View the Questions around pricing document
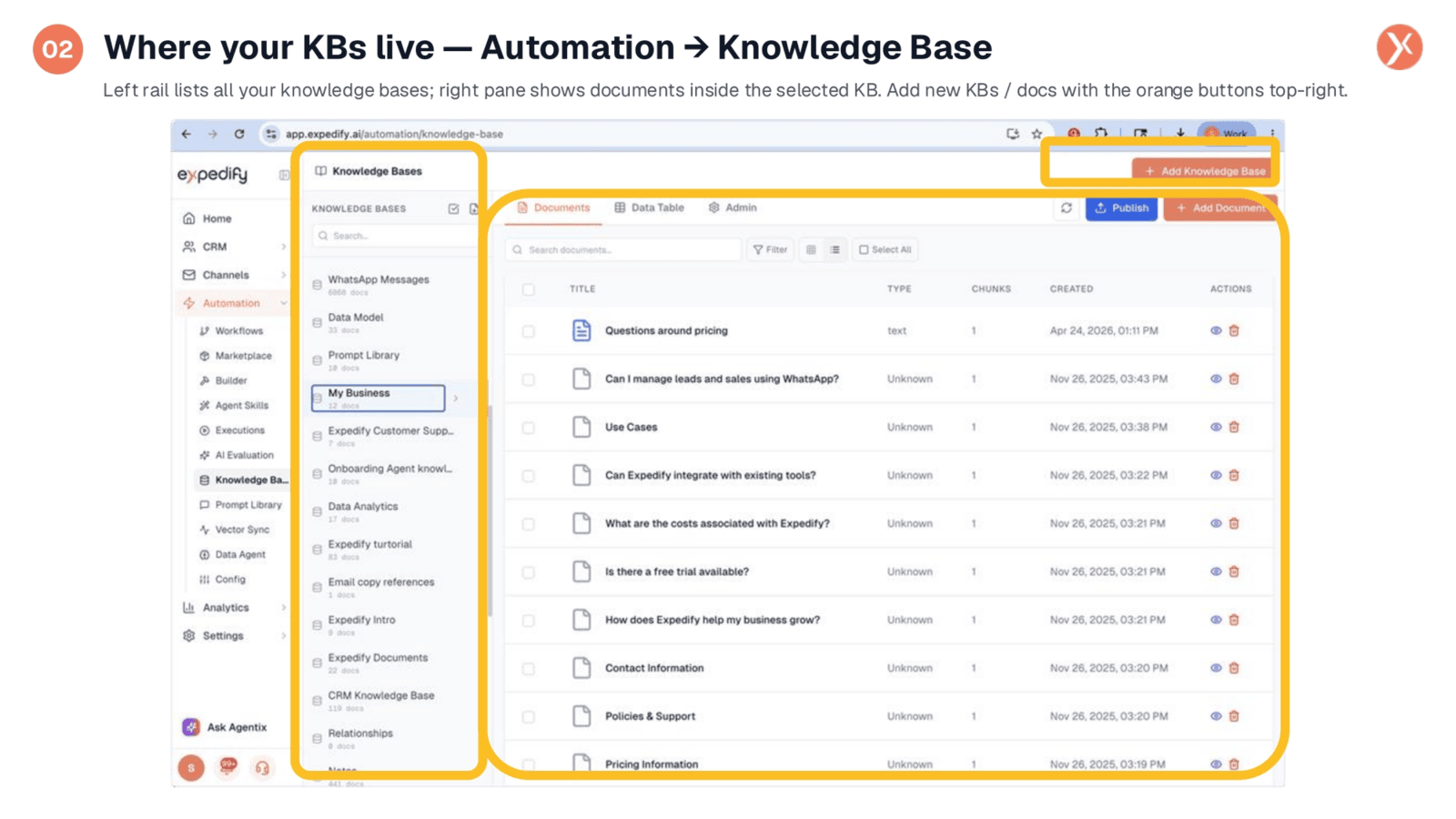This screenshot has width=1456, height=819. pyautogui.click(x=1216, y=331)
